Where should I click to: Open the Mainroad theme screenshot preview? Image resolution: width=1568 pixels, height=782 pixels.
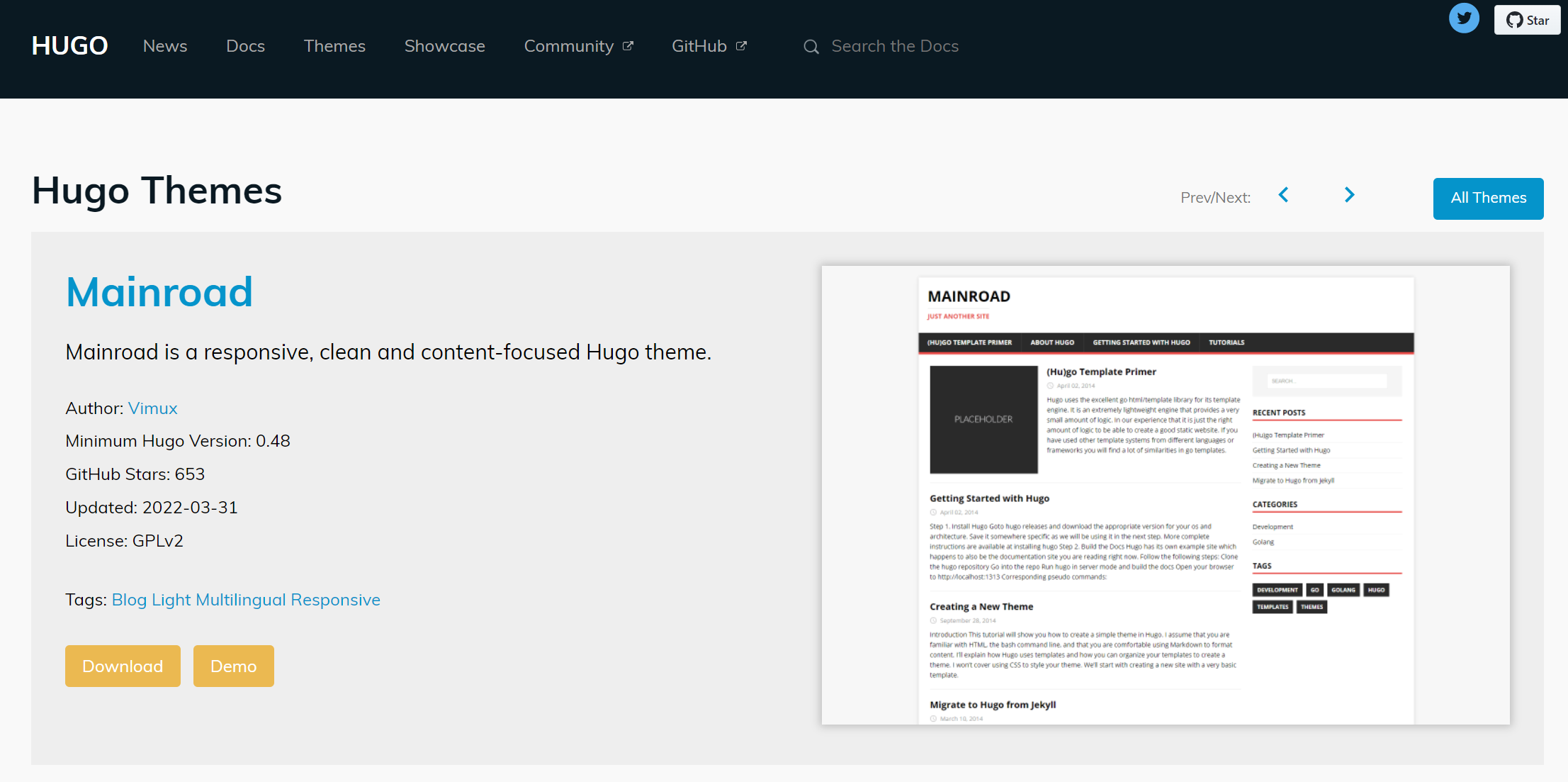pos(1166,495)
